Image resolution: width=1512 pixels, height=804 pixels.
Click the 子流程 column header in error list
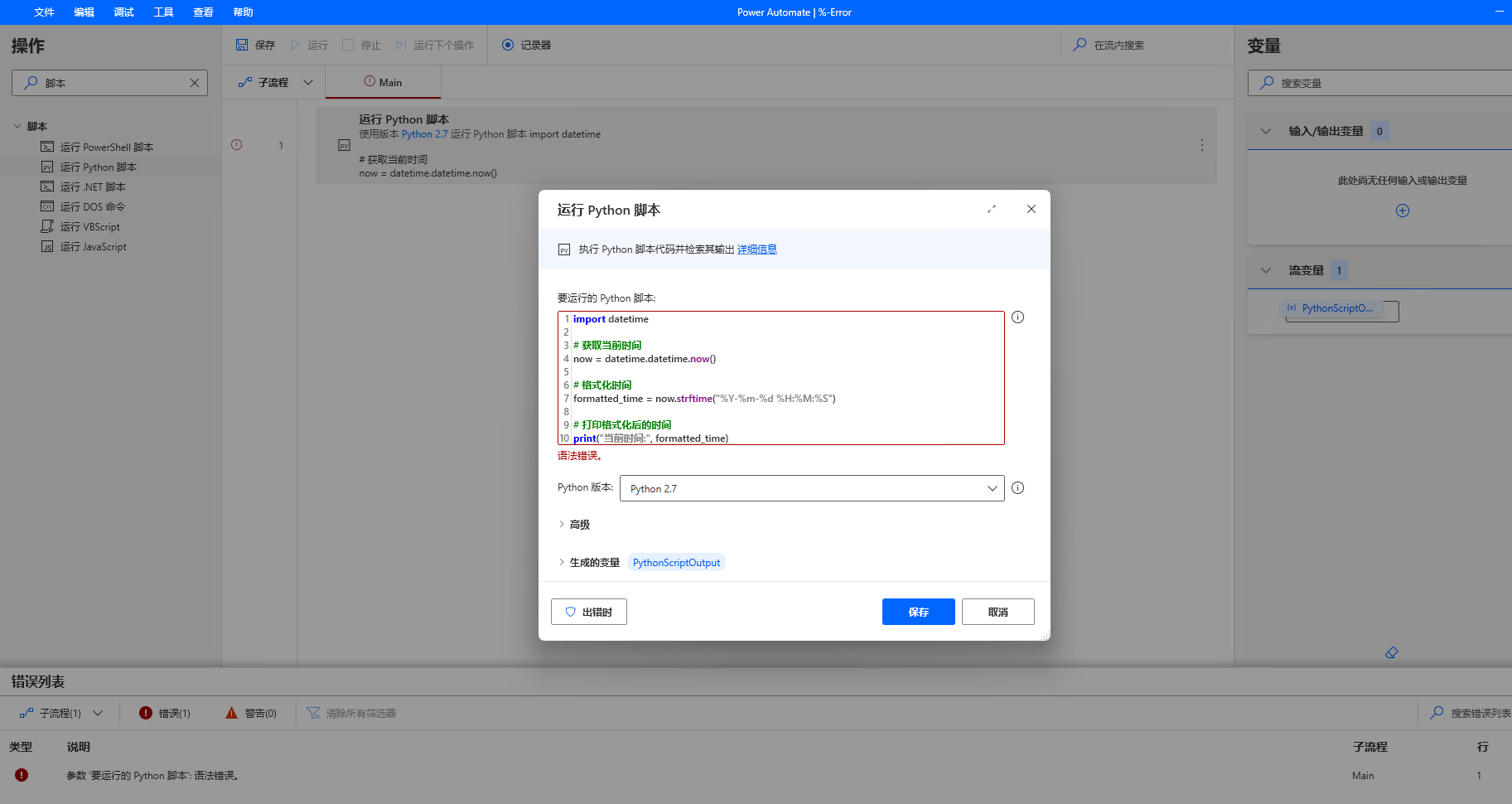pos(1370,747)
